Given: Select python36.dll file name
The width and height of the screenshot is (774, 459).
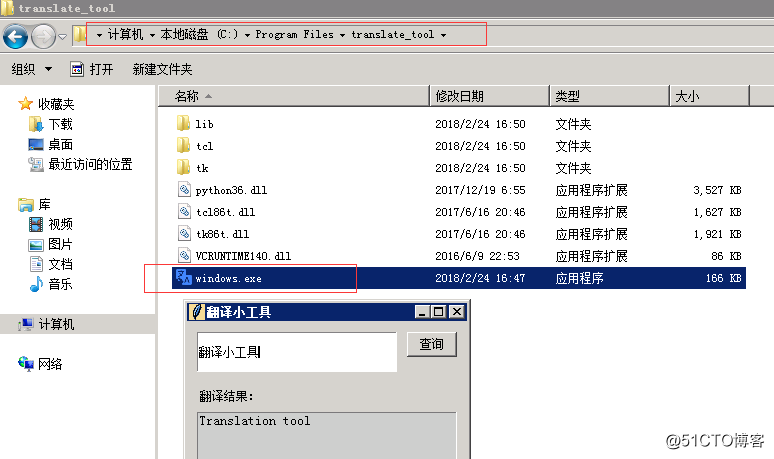Looking at the screenshot, I should pos(232,190).
